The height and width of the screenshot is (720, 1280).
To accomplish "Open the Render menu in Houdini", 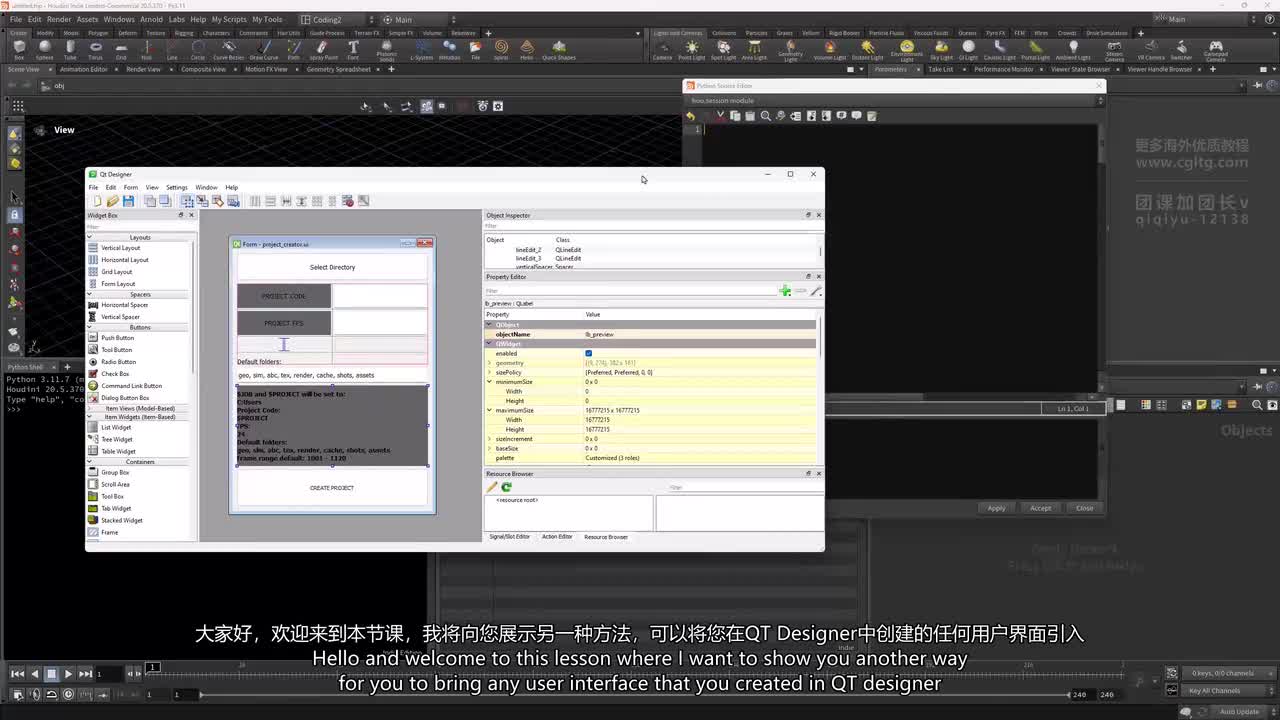I will click(59, 19).
